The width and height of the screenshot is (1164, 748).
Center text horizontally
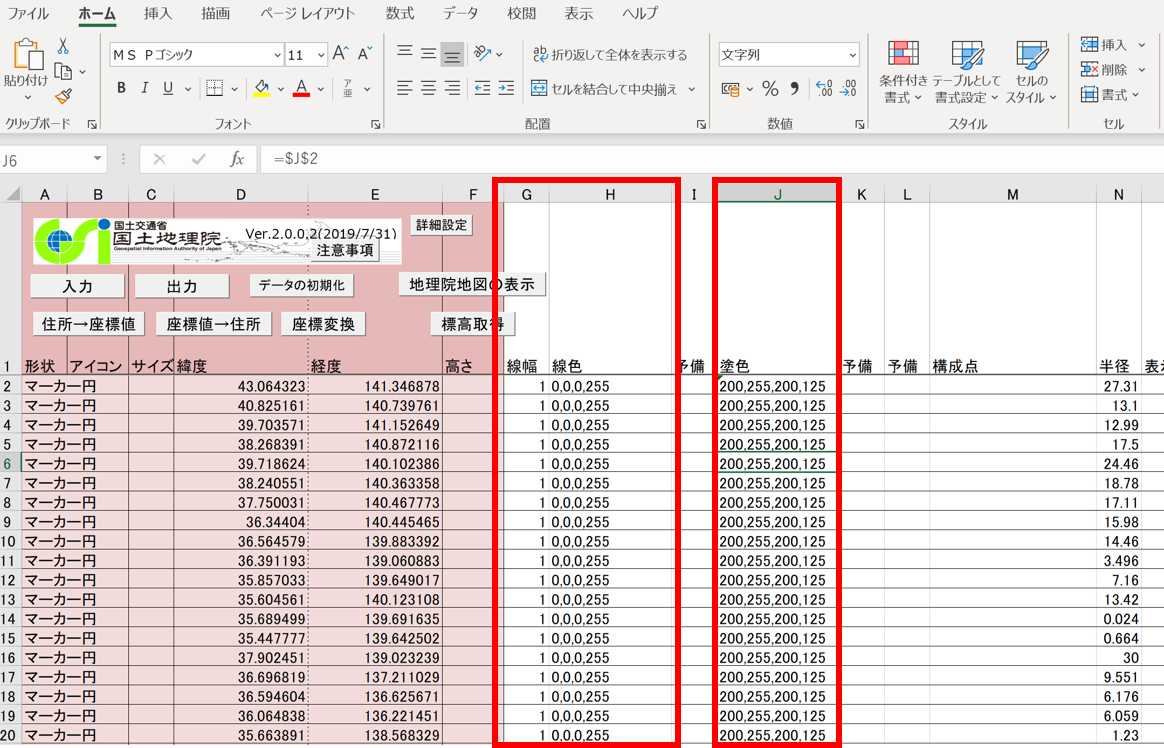pos(428,88)
